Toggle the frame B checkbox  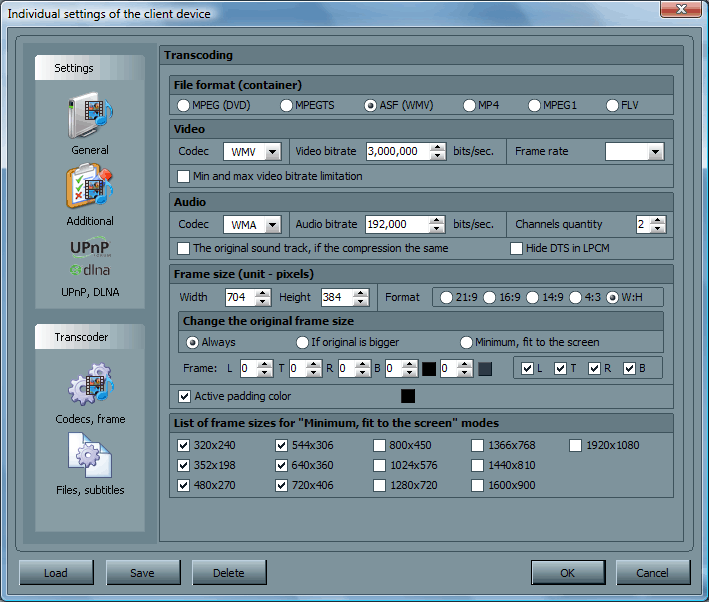629,369
